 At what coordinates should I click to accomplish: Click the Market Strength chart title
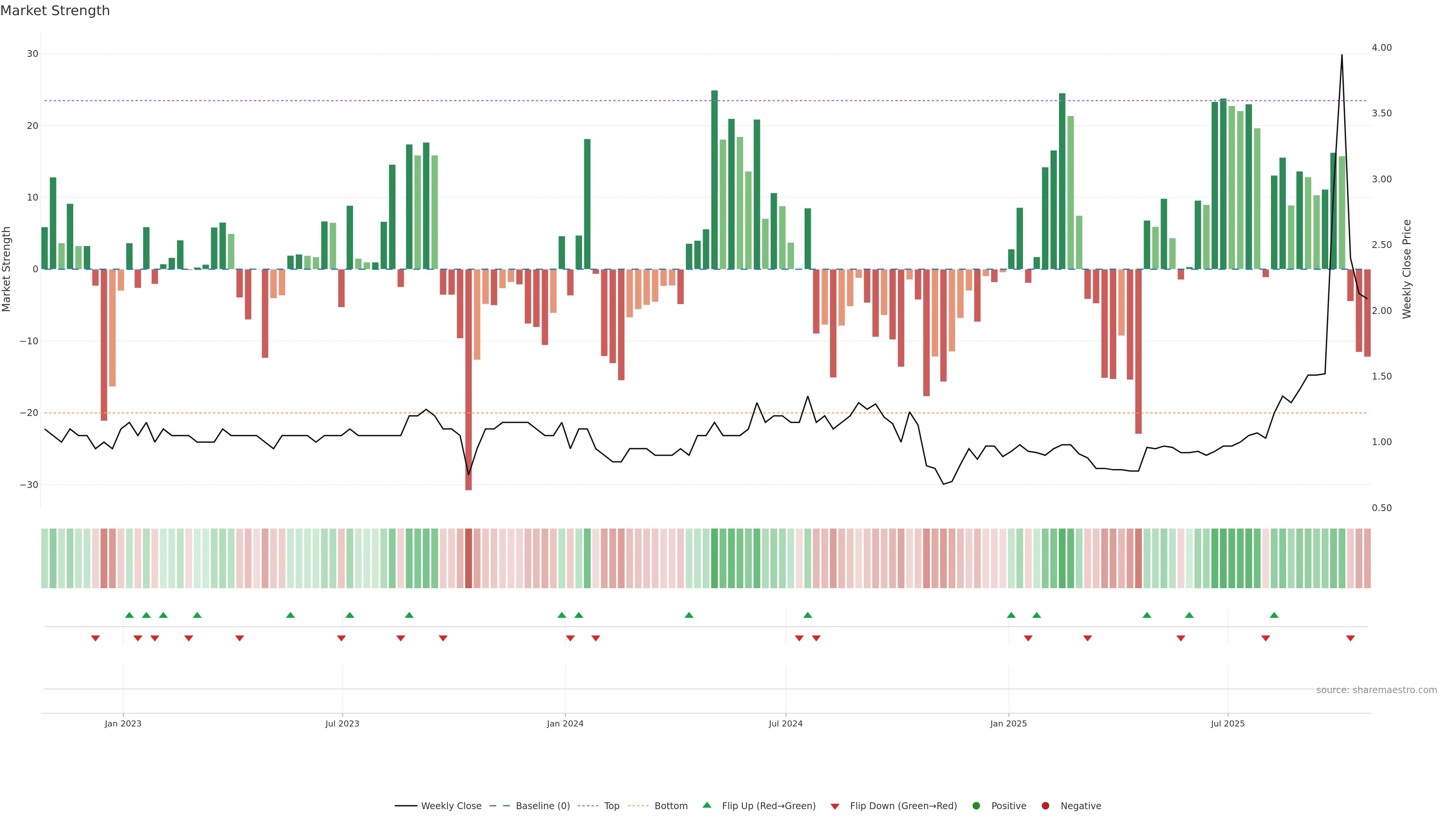[x=55, y=11]
